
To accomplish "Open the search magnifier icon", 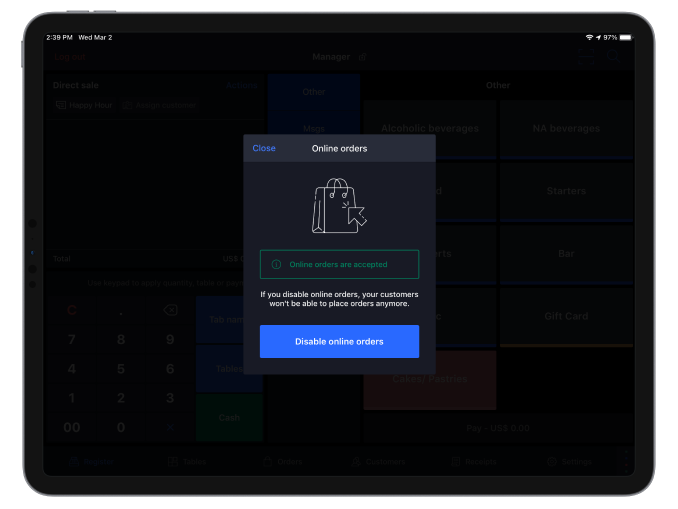I will (x=613, y=56).
